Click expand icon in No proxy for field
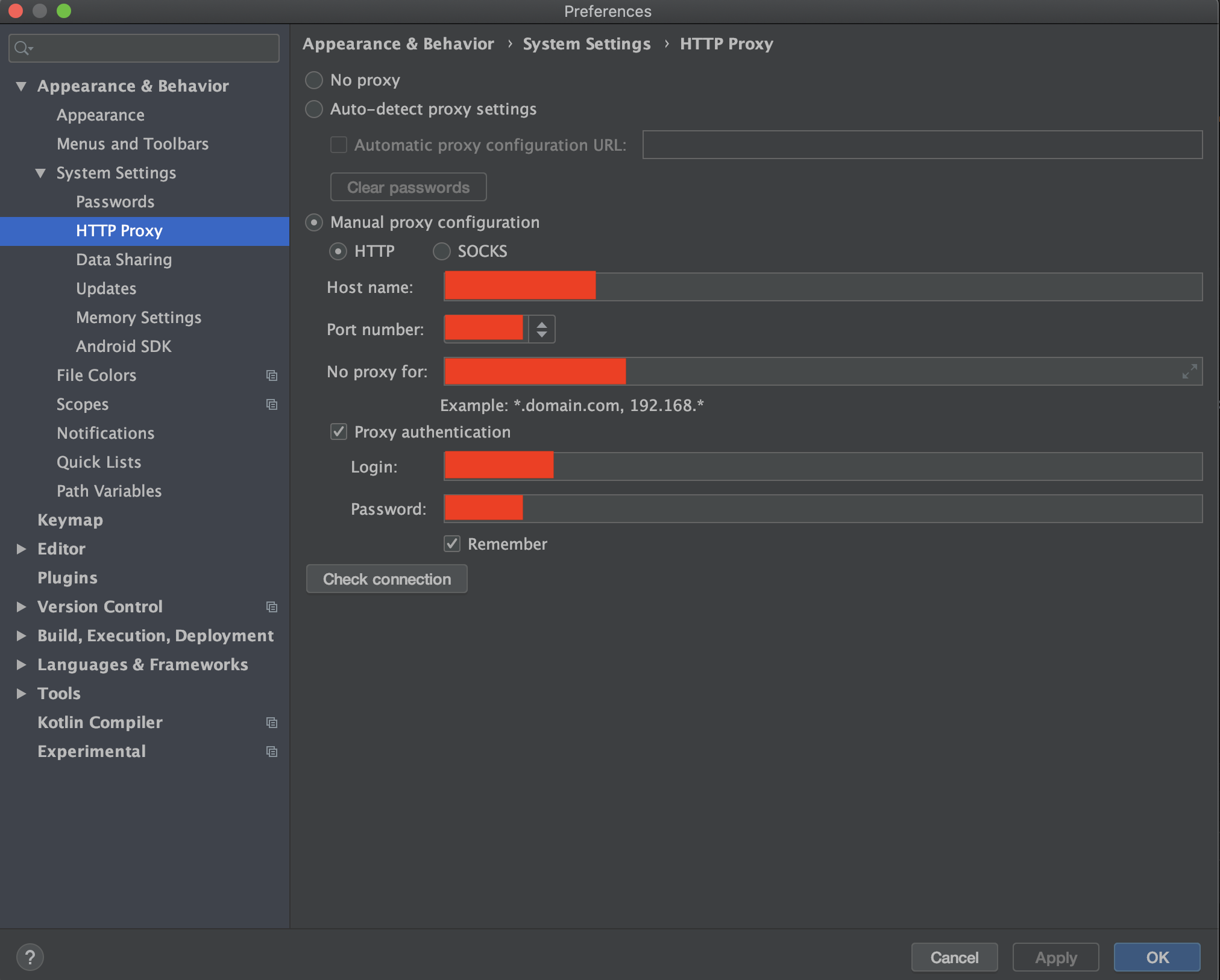The image size is (1220, 980). click(1189, 371)
